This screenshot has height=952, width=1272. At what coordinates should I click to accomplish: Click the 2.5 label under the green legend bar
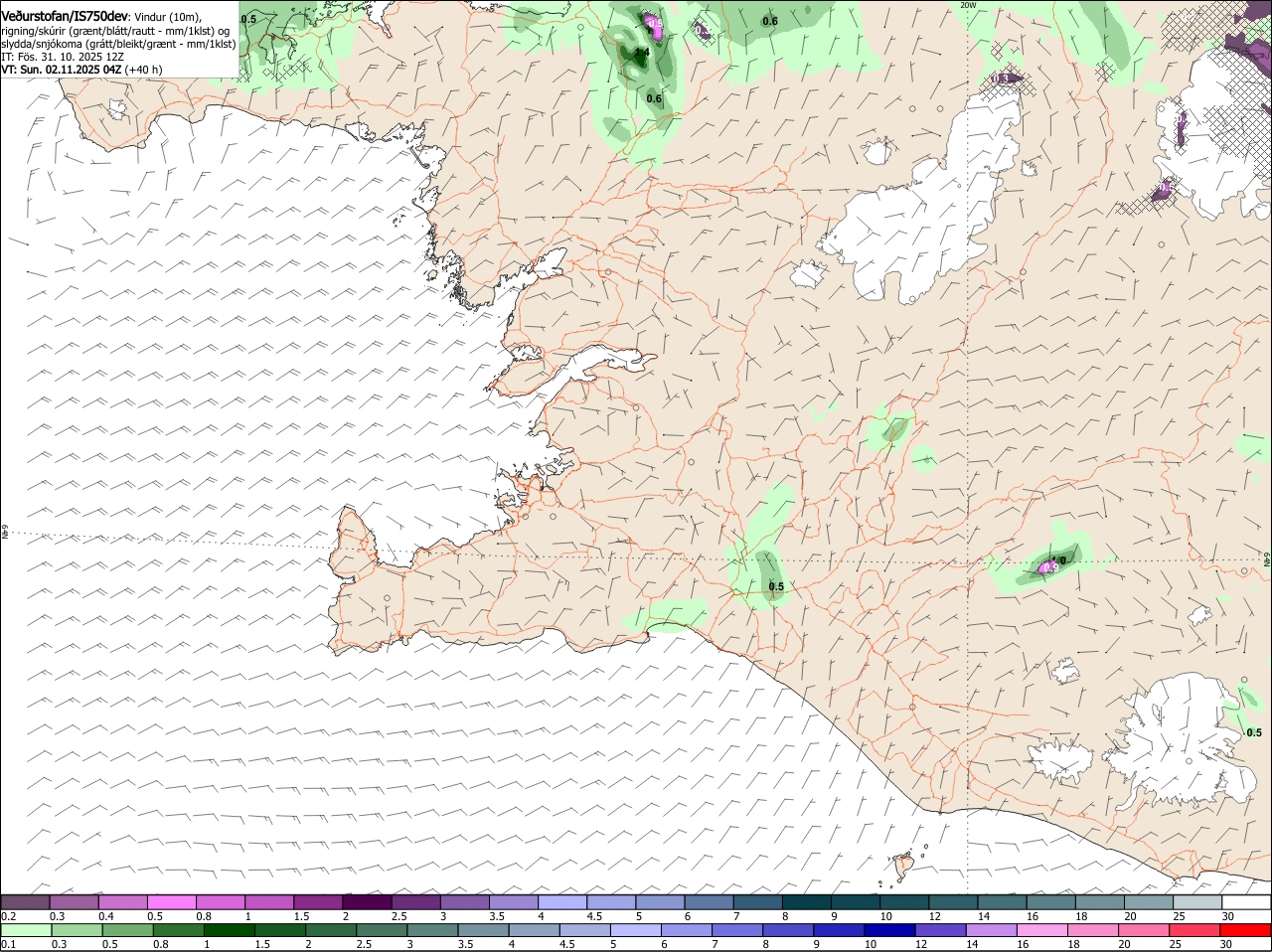pos(364,944)
